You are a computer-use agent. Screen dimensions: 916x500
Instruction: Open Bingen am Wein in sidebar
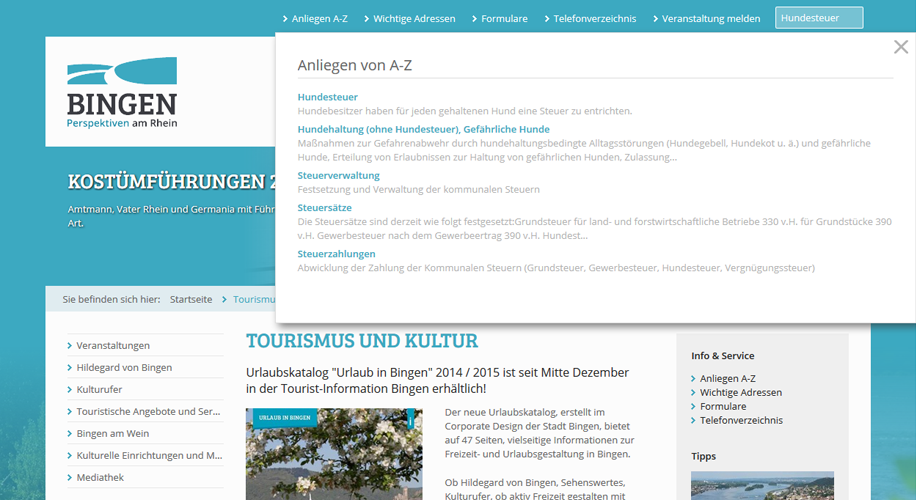[113, 433]
